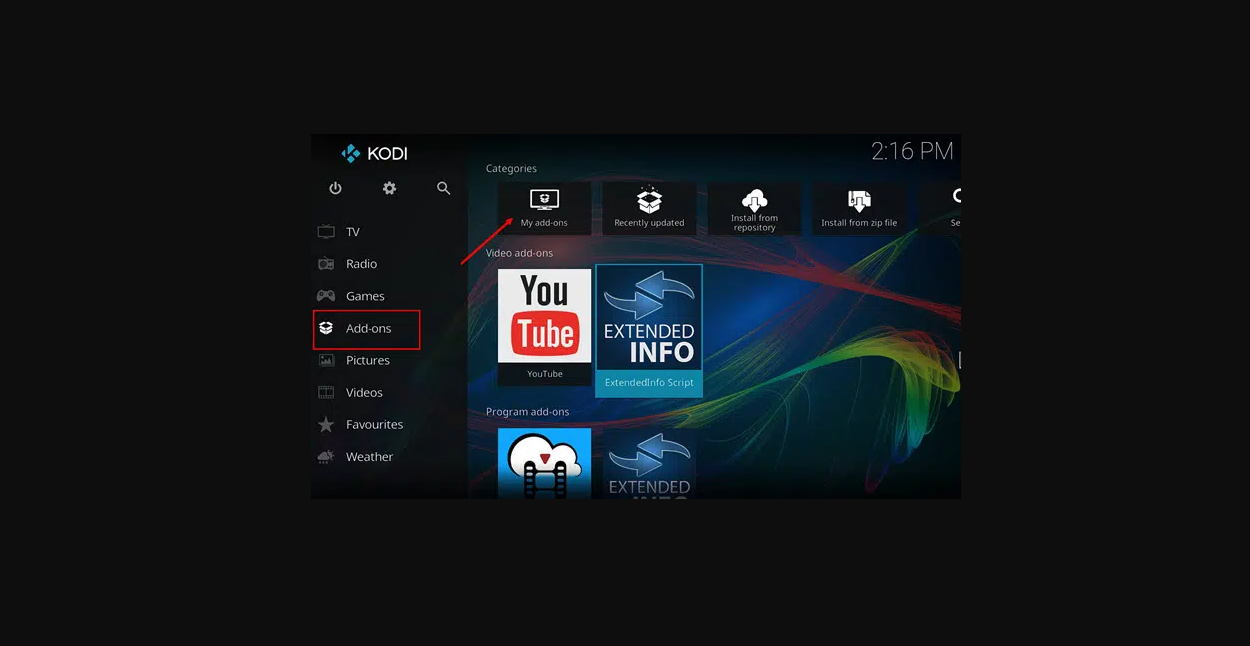Click the Games controller icon
This screenshot has height=646, width=1250.
(x=326, y=296)
